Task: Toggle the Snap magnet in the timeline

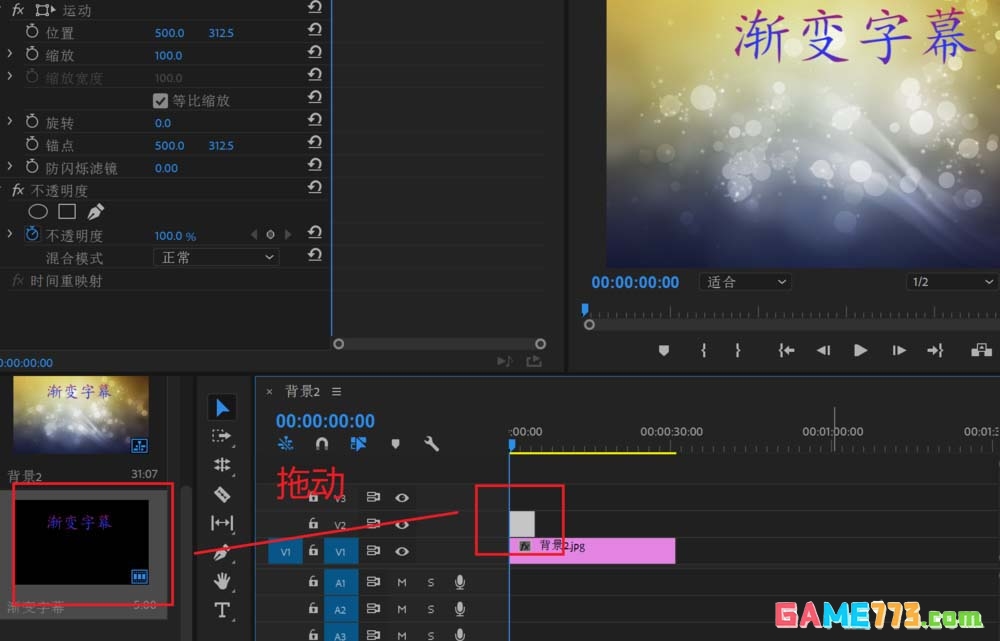Action: (x=321, y=444)
